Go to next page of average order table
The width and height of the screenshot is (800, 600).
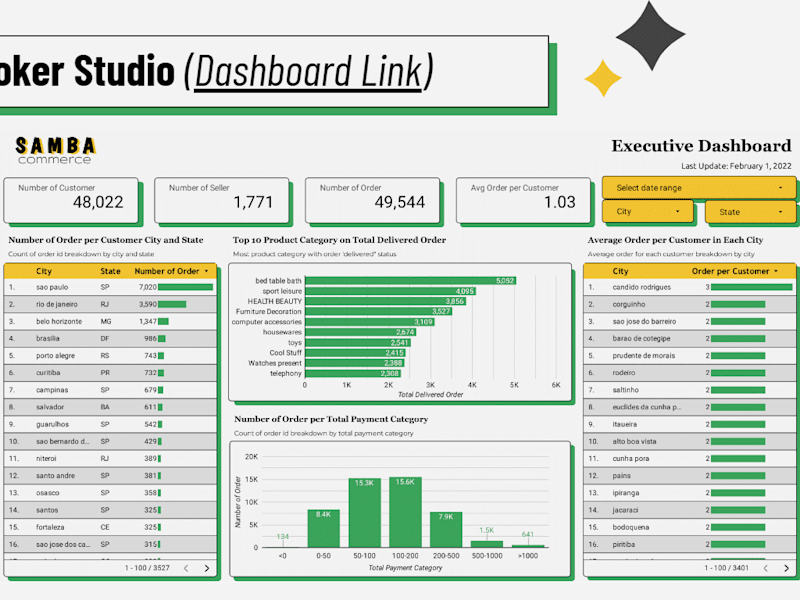point(786,568)
